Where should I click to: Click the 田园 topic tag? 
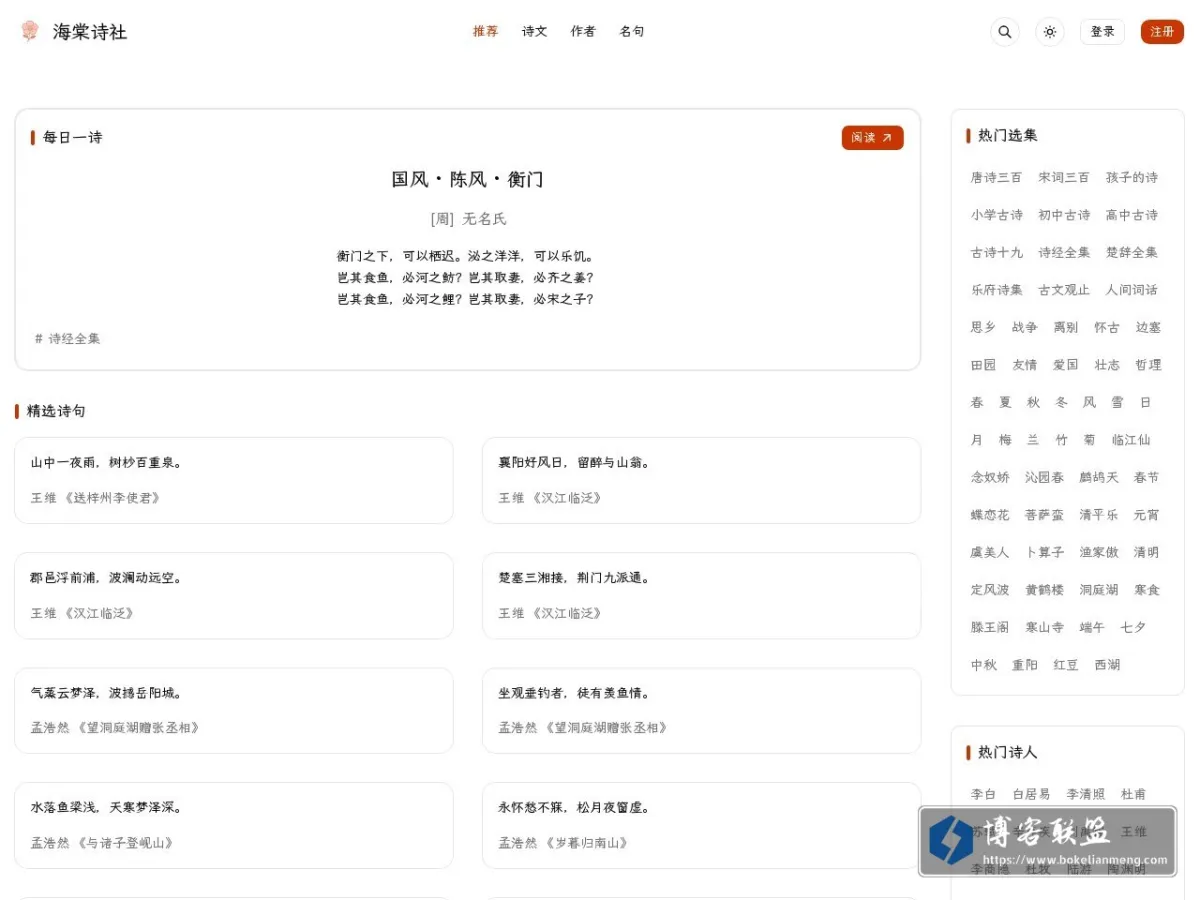coord(983,365)
